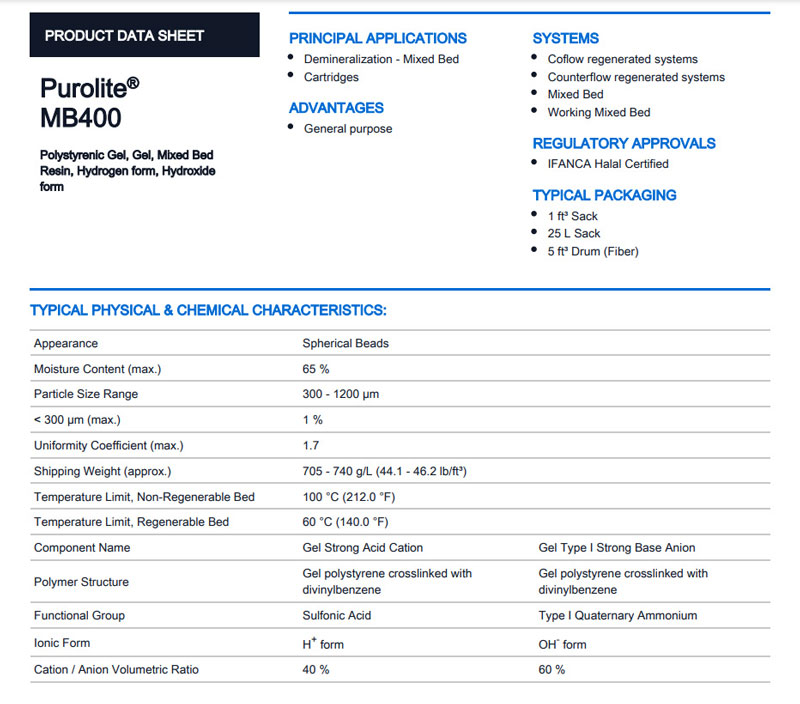
Task: Click the 'Polymer Structure' row label
Action: pos(81,582)
